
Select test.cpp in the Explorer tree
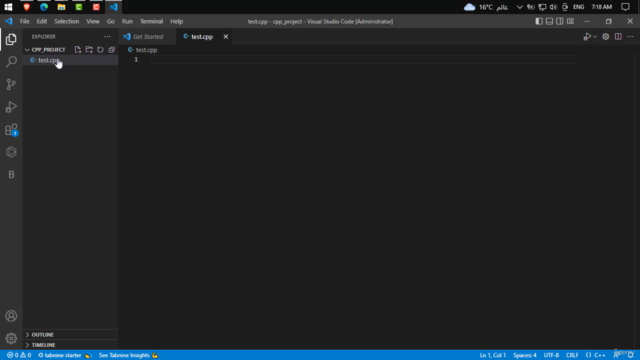[x=70, y=60]
